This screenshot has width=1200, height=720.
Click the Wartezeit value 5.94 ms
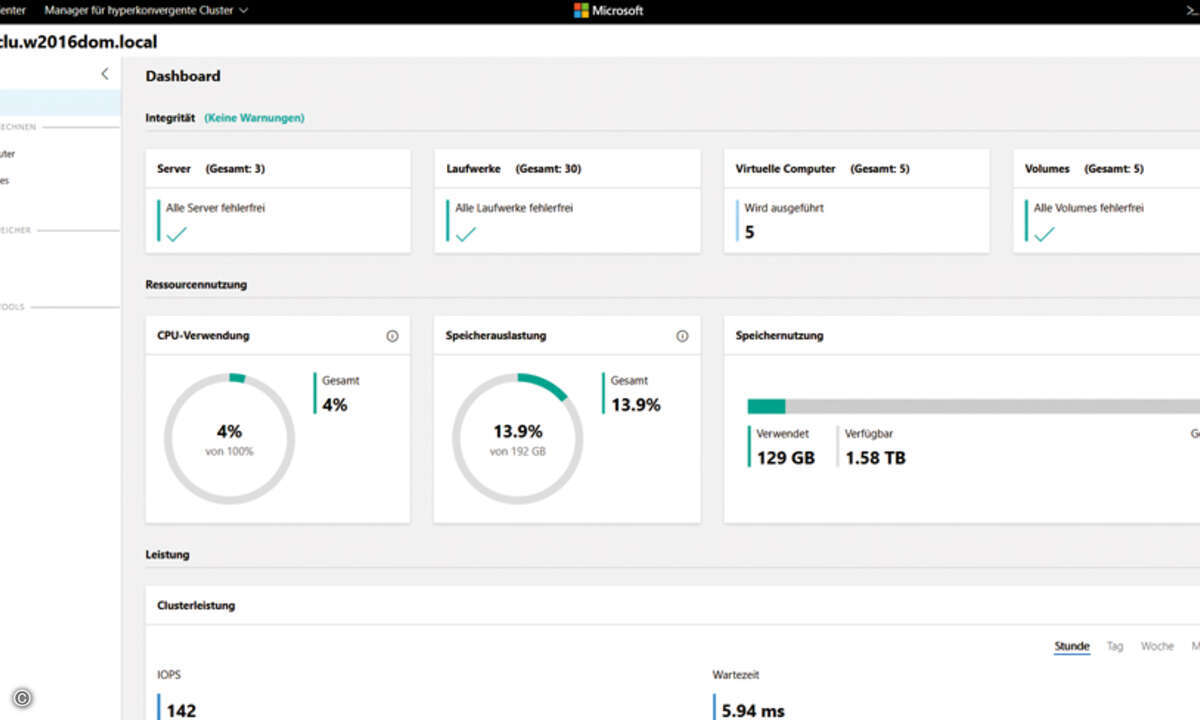pos(753,711)
